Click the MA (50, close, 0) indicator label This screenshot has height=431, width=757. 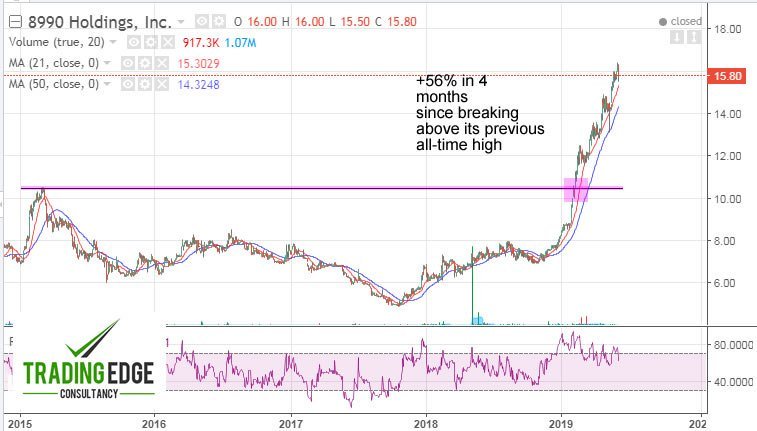(54, 84)
